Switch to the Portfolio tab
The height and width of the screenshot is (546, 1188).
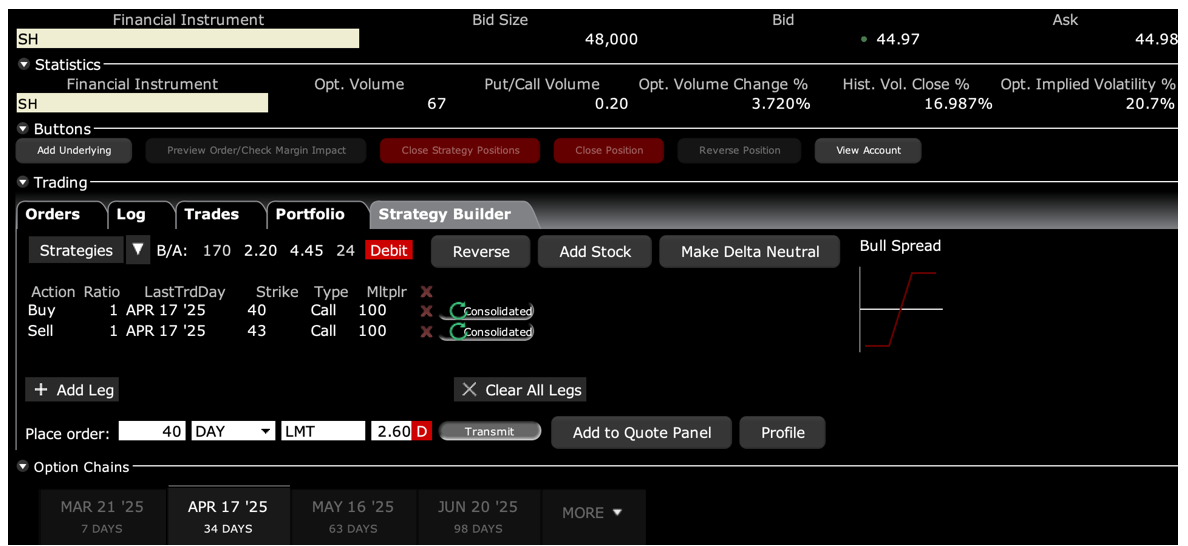click(x=310, y=214)
